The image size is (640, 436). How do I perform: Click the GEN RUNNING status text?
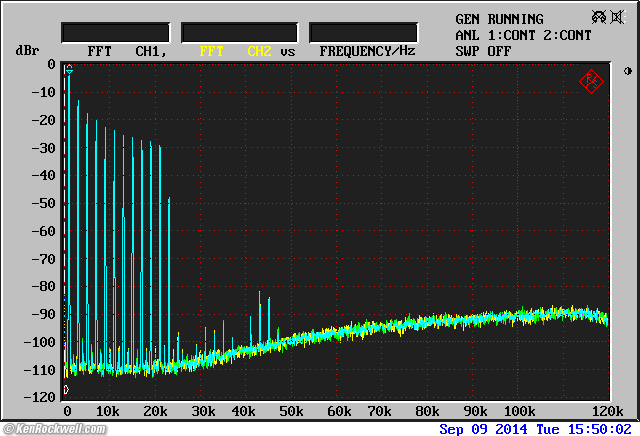(499, 19)
